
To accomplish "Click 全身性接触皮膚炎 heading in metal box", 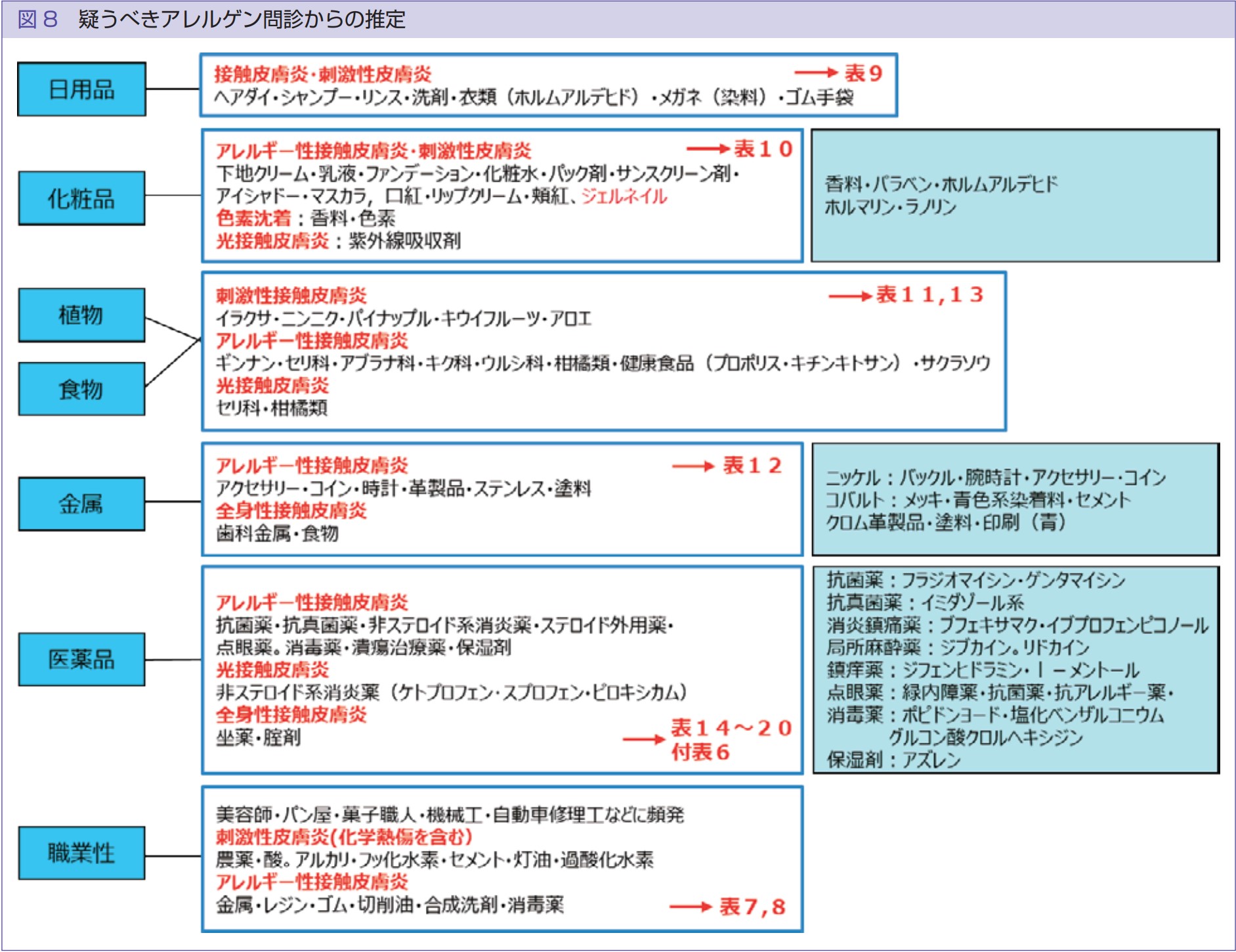I will (291, 511).
